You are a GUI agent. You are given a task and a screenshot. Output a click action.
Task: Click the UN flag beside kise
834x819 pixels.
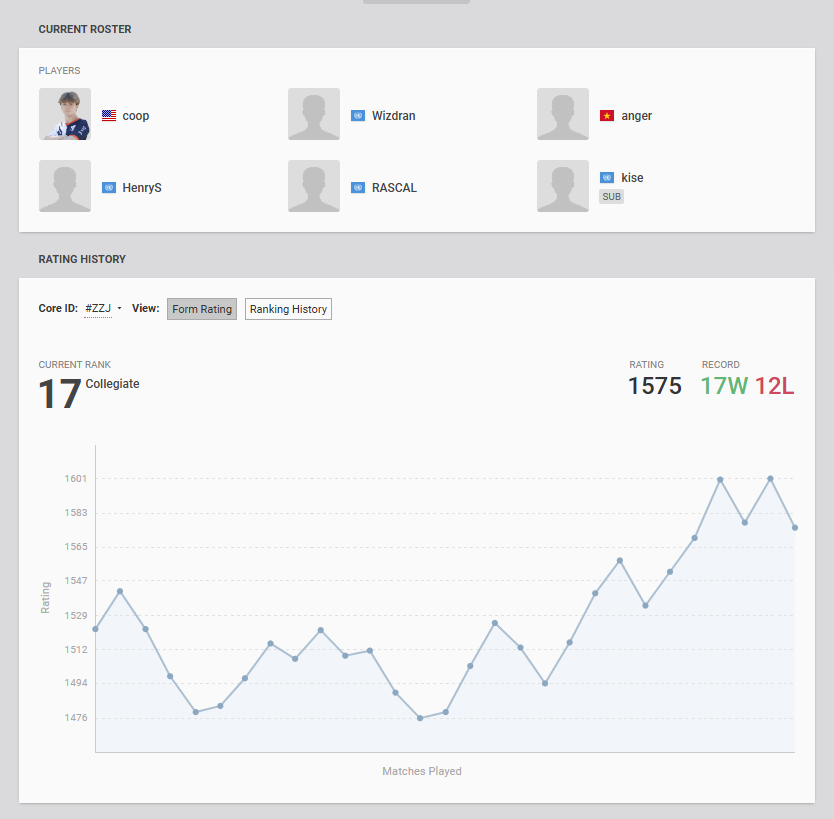coord(607,178)
